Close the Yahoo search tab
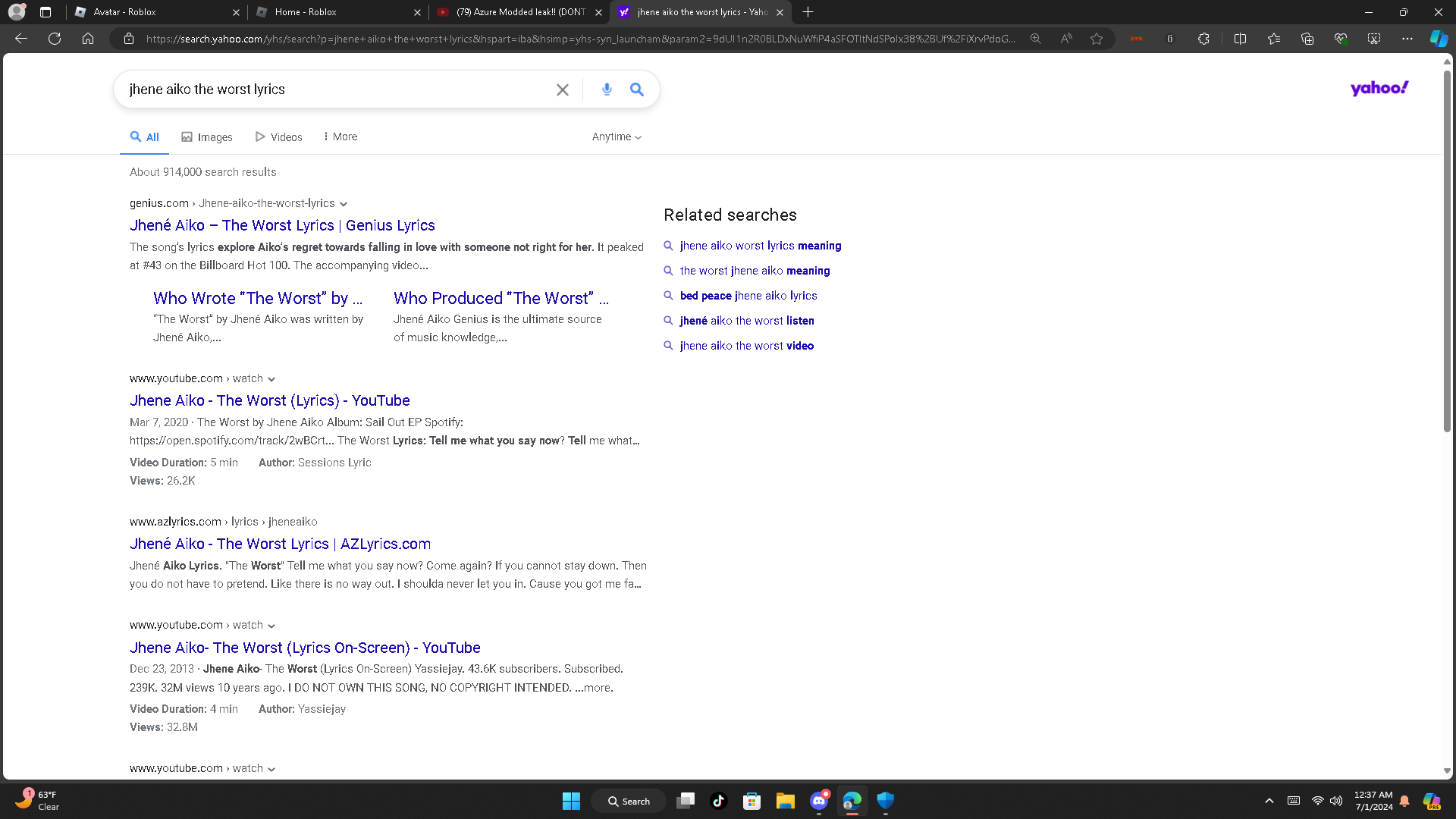1456x819 pixels. (780, 12)
